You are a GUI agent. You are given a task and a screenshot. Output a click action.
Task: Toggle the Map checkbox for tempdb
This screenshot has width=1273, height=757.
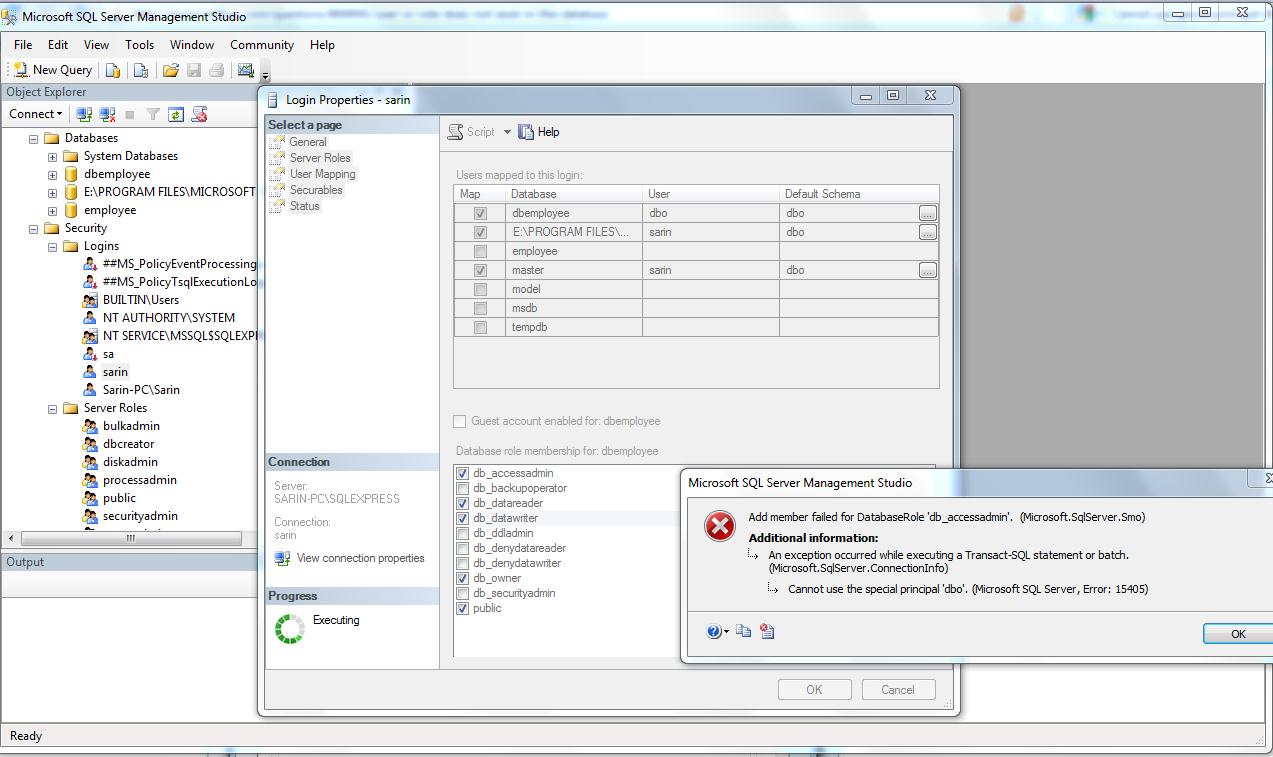[x=481, y=327]
